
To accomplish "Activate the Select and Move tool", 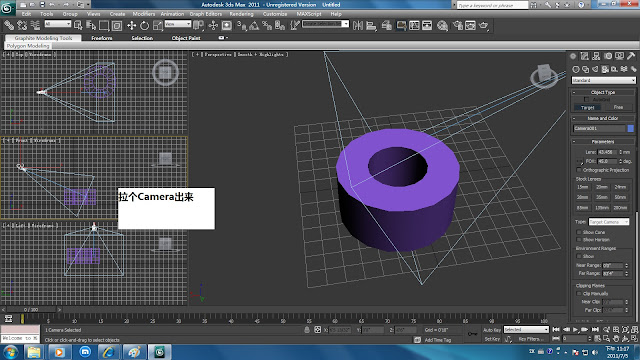I will pyautogui.click(x=131, y=25).
